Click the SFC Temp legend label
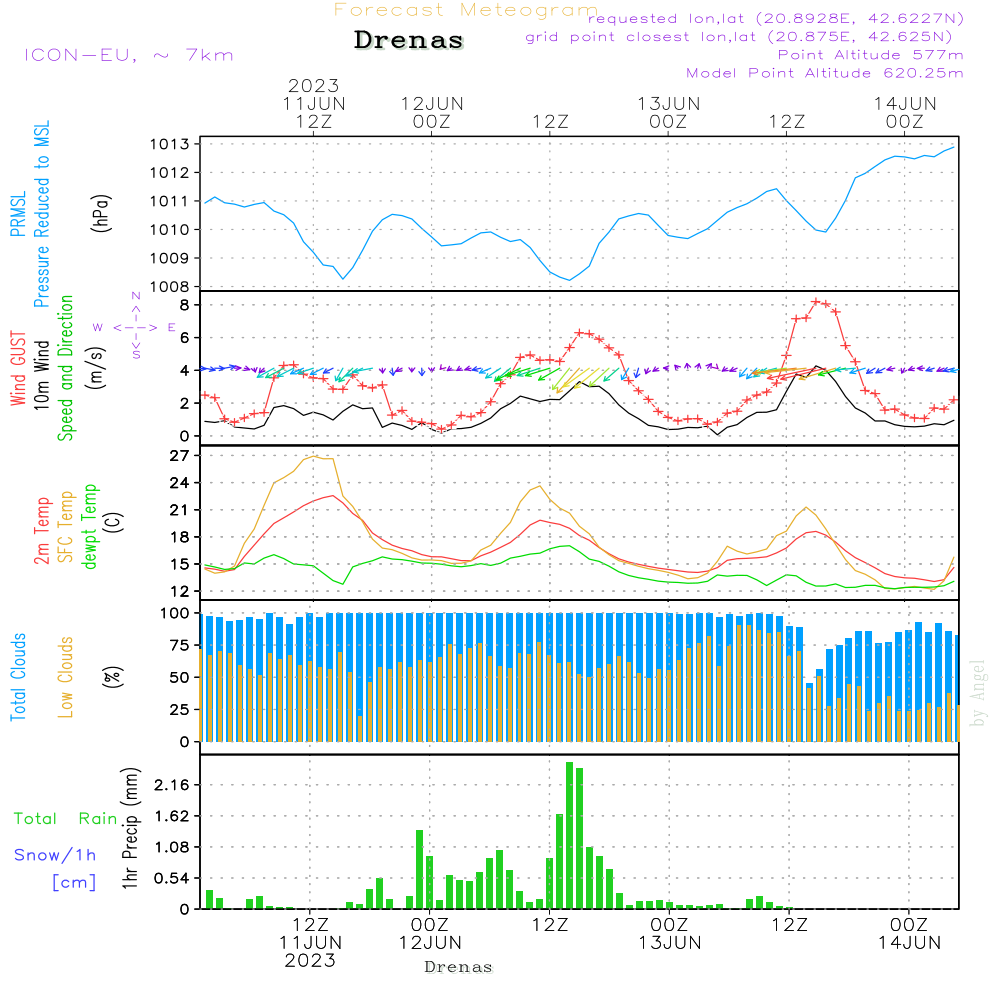 click(x=67, y=526)
